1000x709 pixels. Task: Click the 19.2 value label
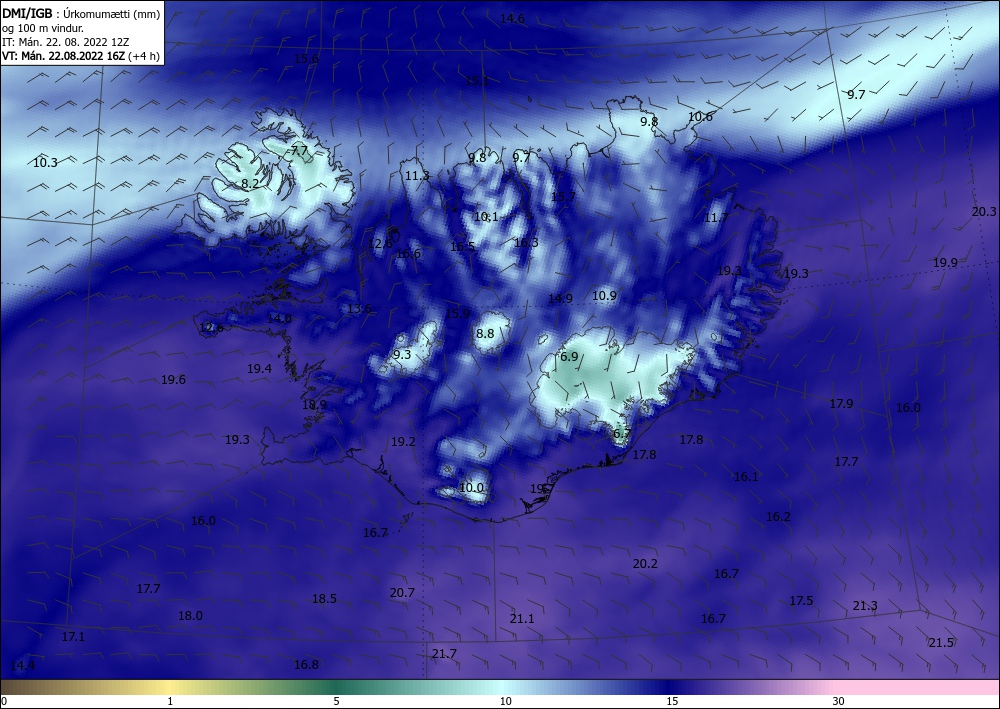point(403,442)
